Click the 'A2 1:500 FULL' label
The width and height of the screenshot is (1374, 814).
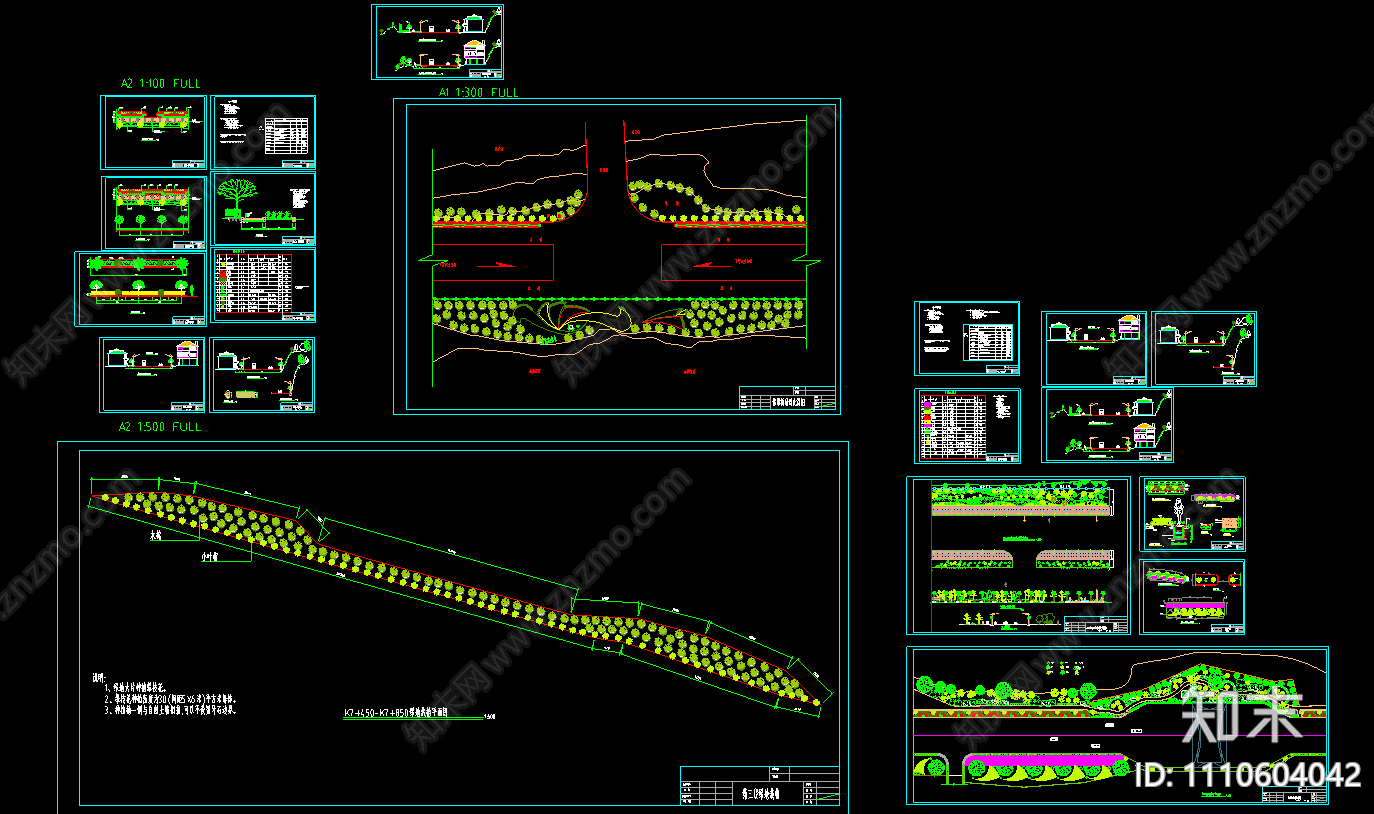tap(160, 427)
